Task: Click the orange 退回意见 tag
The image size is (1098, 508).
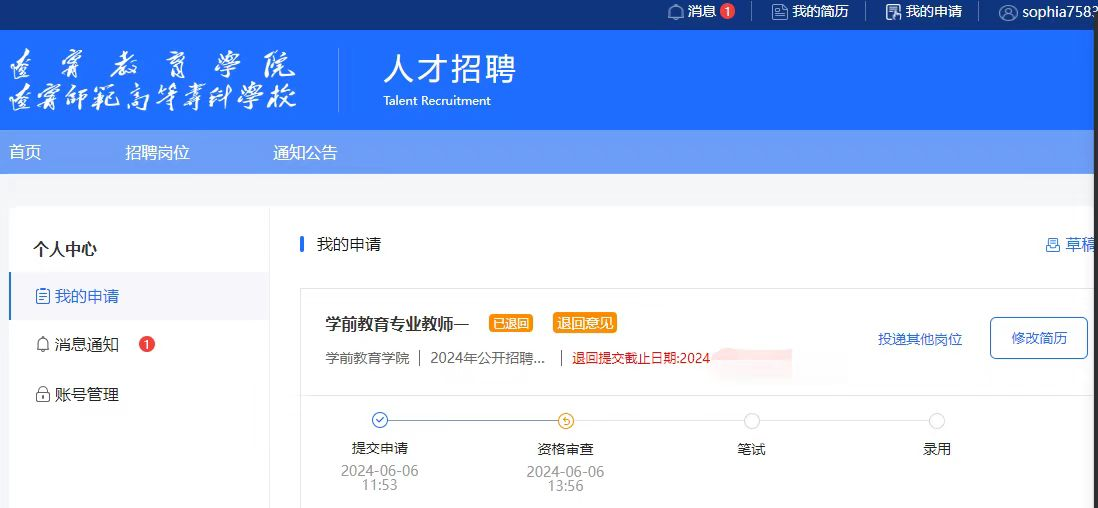Action: [585, 323]
